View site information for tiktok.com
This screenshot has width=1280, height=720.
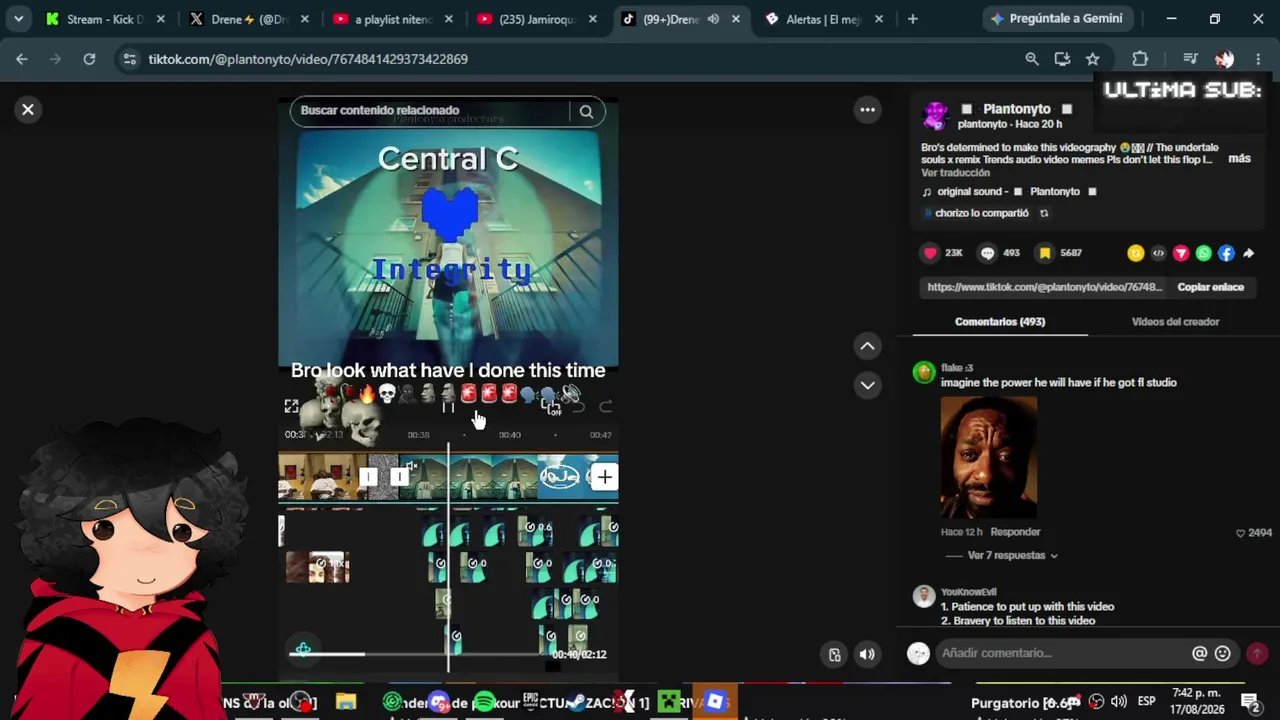pos(129,59)
